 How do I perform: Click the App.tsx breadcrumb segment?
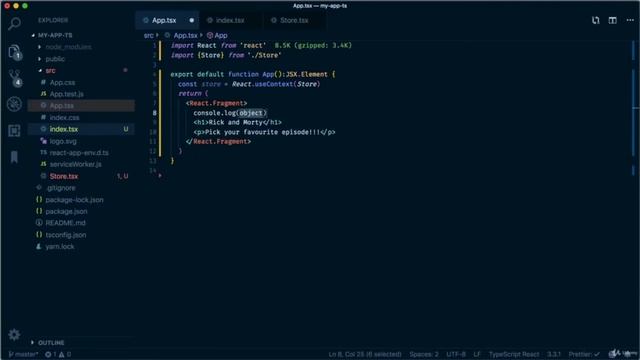pos(185,36)
